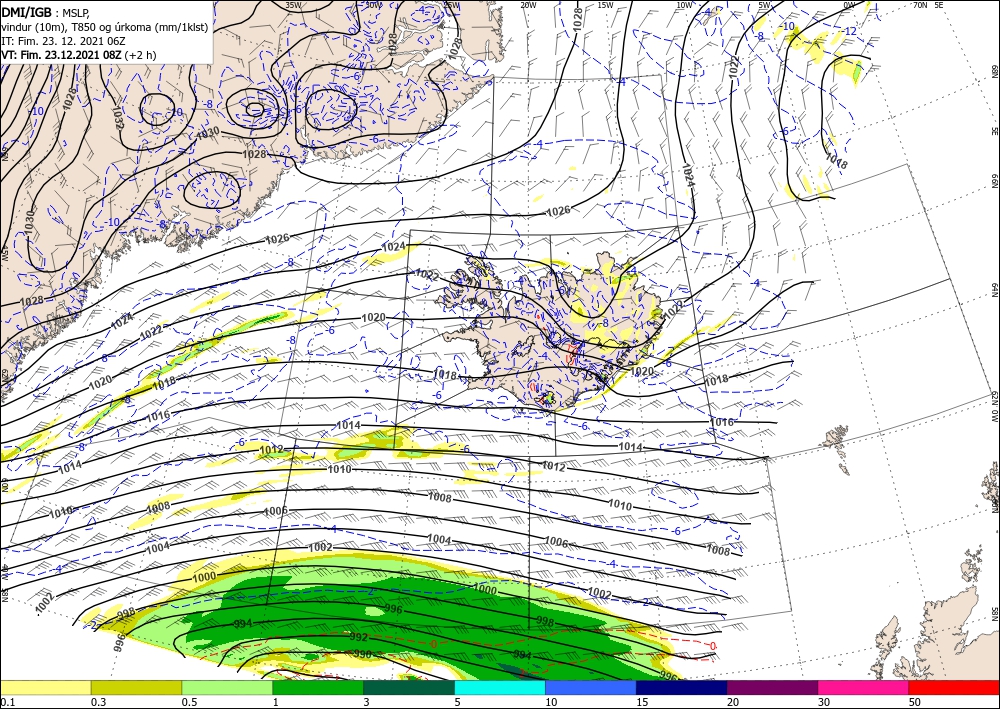Click the "15W" longitude label
1000x709 pixels.
coord(605,5)
